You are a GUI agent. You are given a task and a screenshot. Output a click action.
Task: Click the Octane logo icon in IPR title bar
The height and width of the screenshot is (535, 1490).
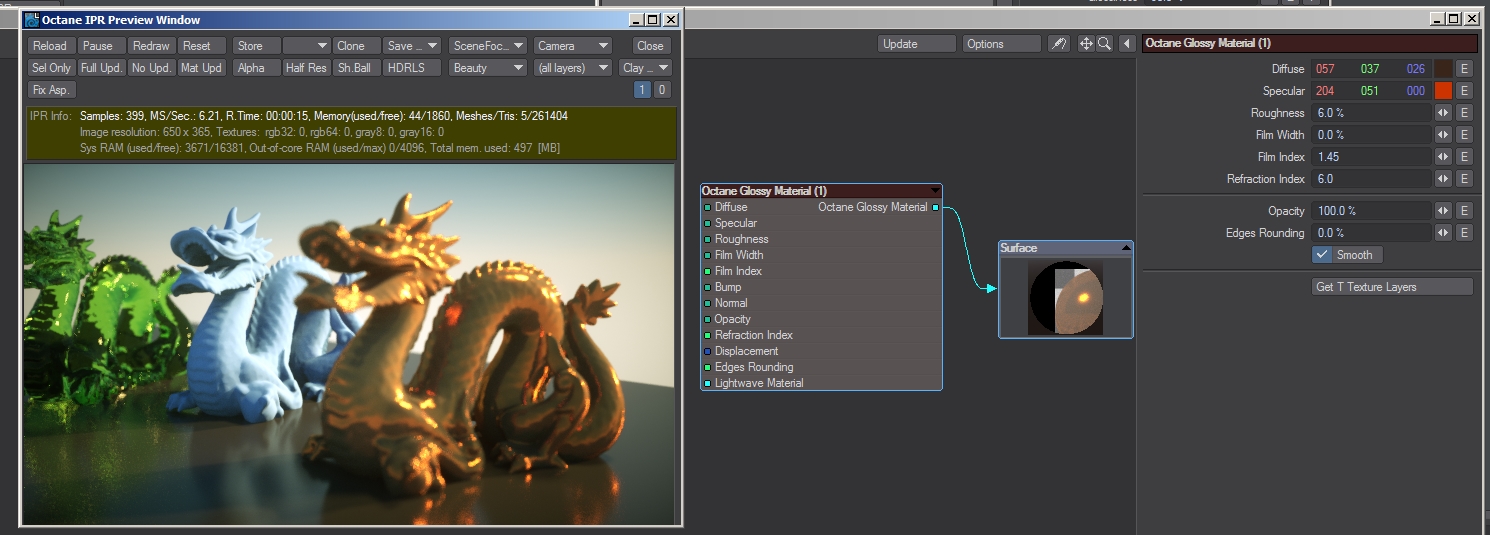pos(31,19)
